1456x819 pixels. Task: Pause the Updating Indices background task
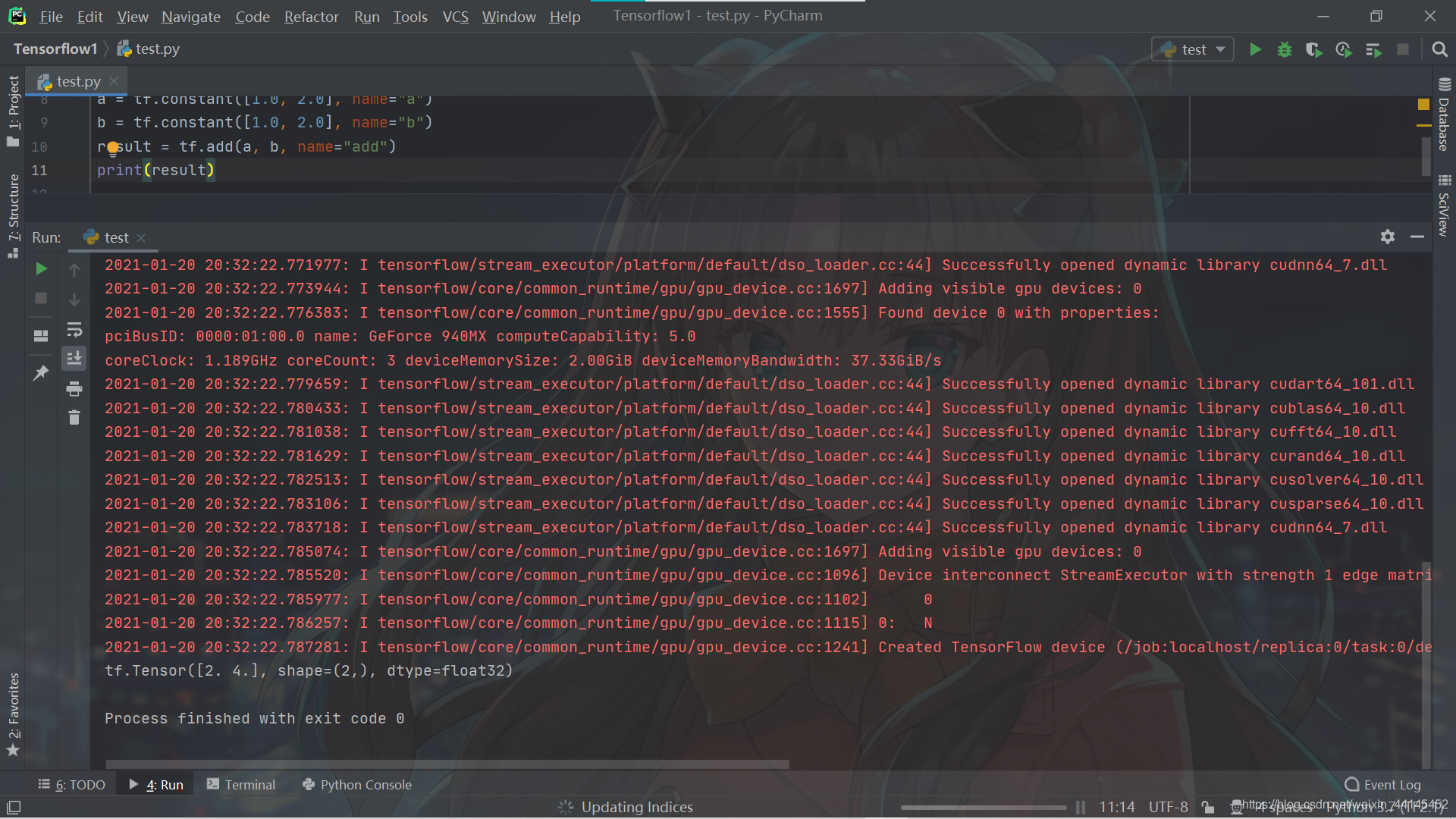1081,807
